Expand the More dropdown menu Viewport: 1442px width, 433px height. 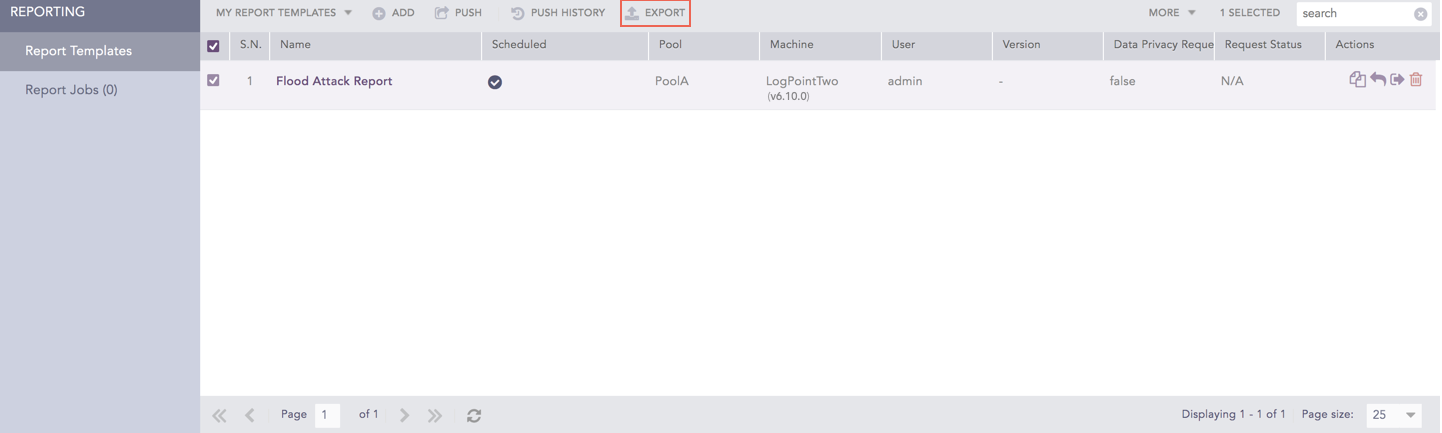point(1171,13)
